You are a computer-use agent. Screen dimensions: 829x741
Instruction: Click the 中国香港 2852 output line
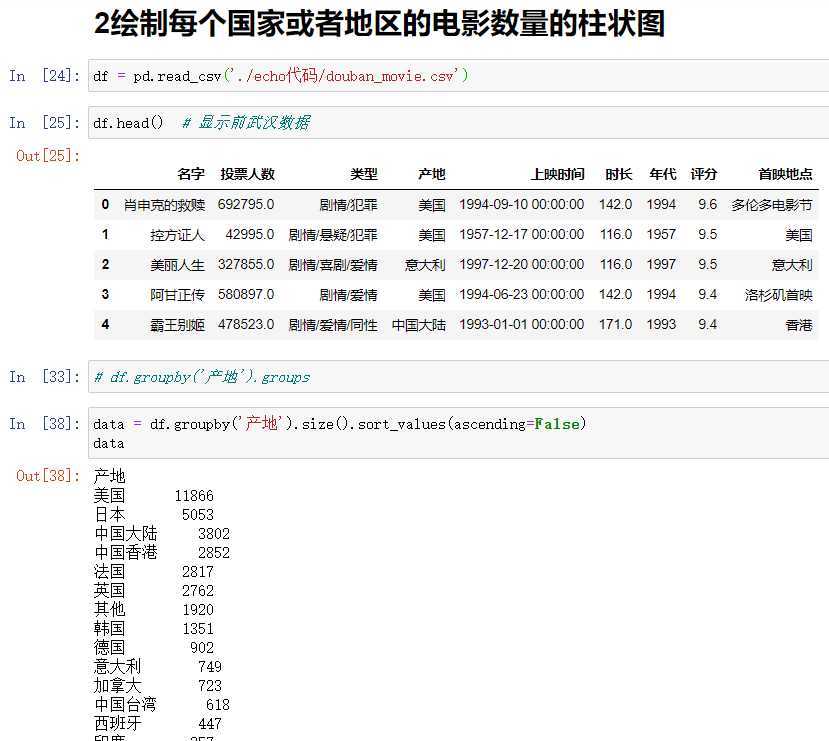click(x=162, y=552)
